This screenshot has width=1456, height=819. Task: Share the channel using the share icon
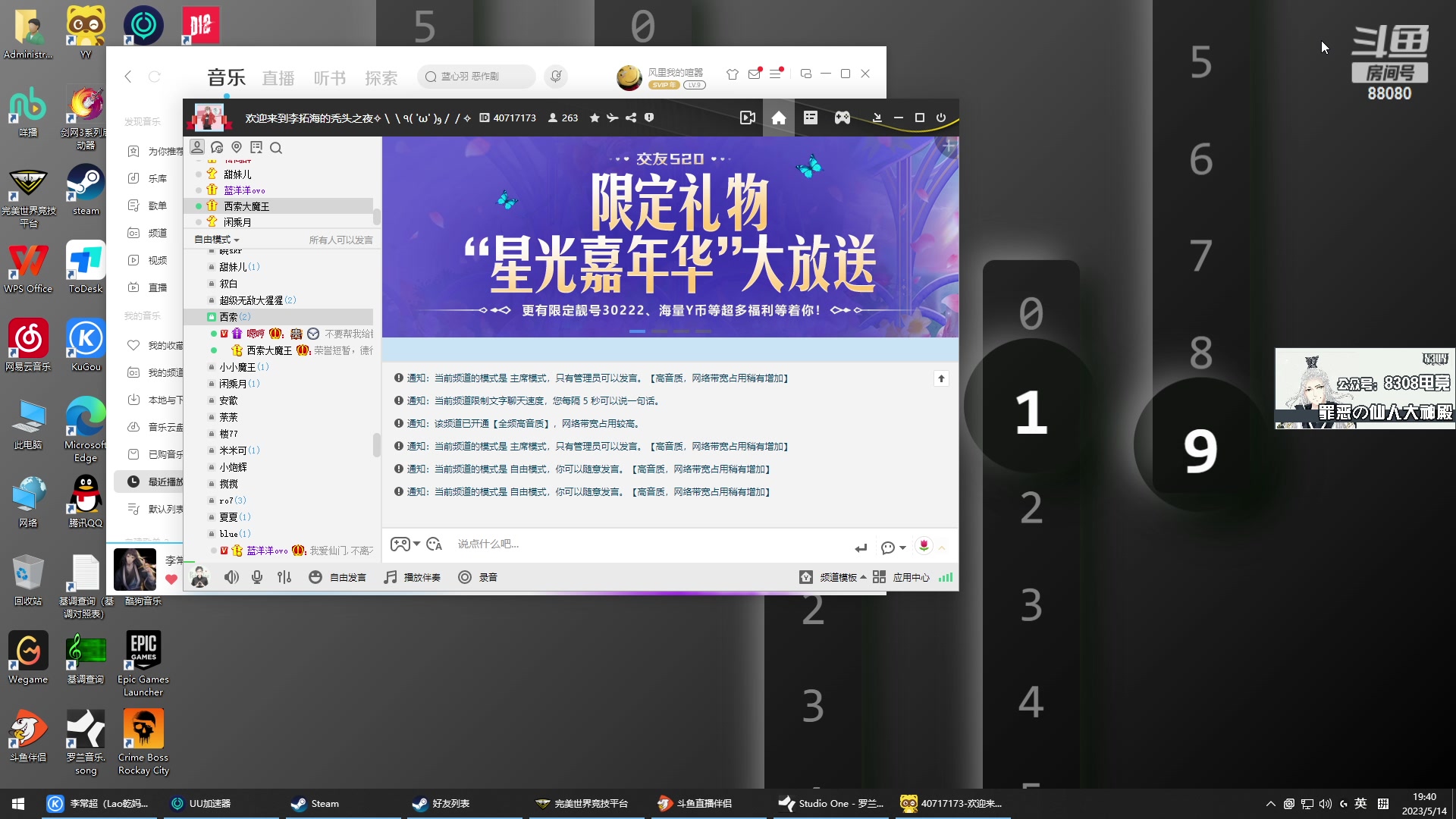632,118
